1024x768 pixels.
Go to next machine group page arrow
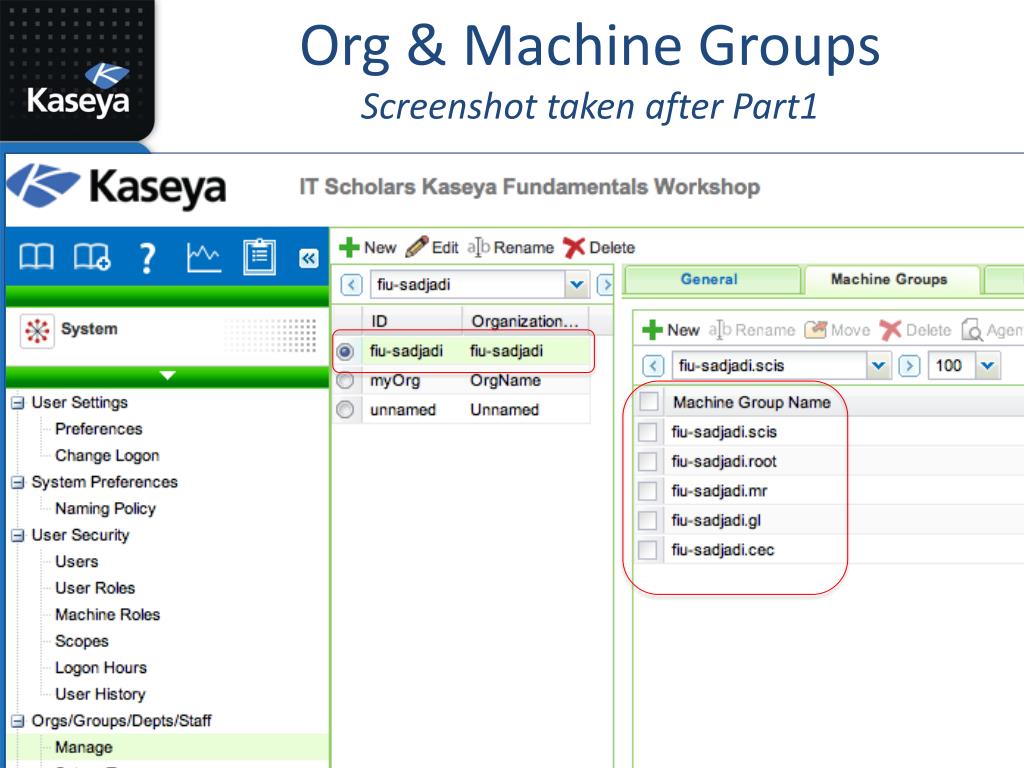point(909,366)
